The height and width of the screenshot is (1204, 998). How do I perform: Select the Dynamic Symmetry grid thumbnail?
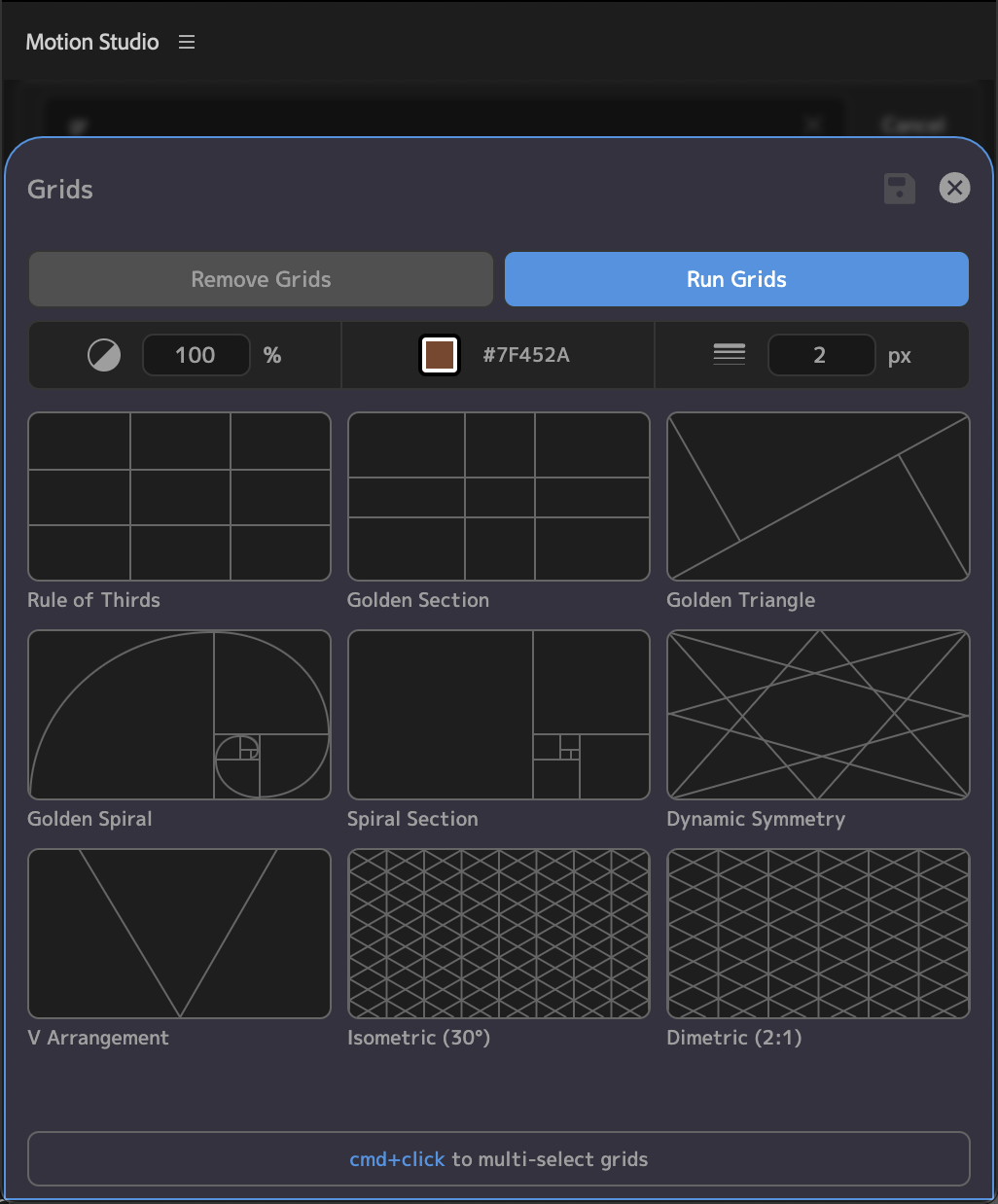click(x=818, y=715)
